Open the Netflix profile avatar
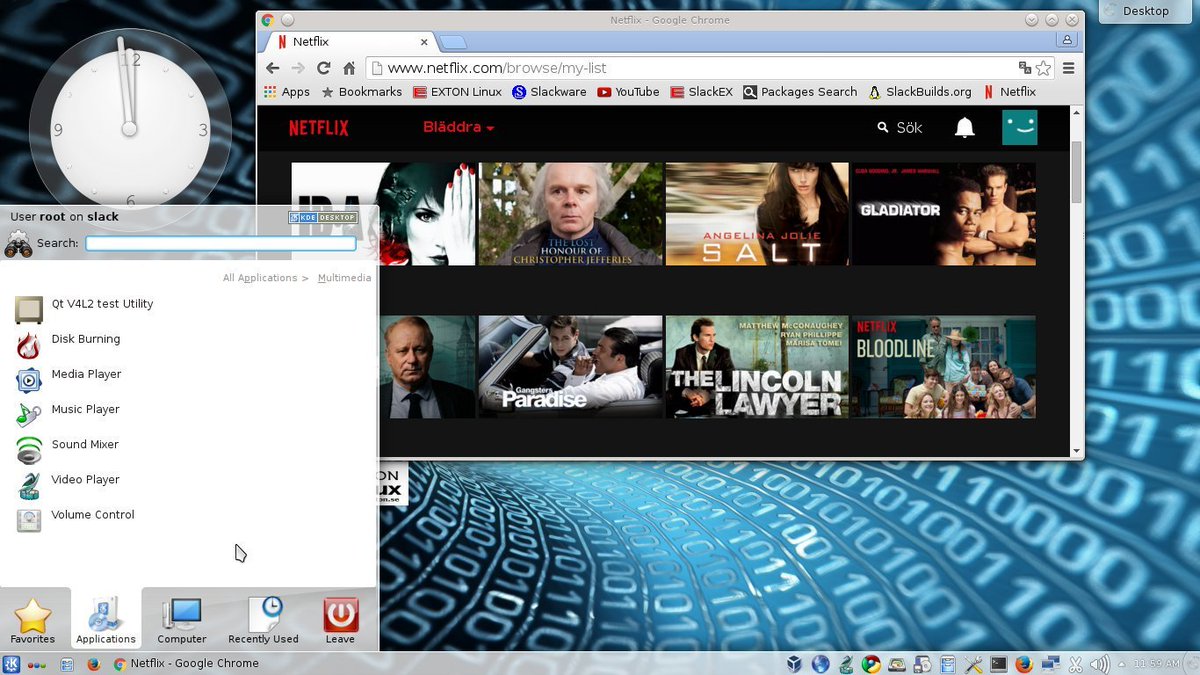 pyautogui.click(x=1020, y=128)
